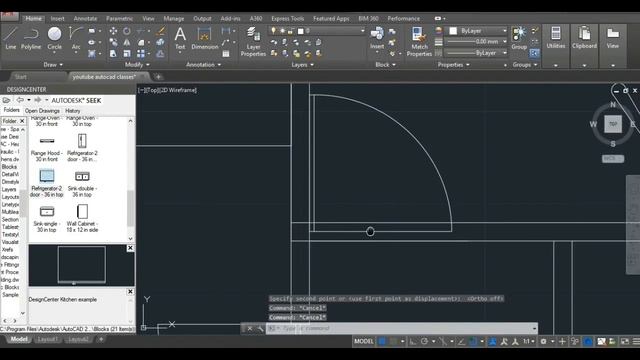Click the Annotation Monitor plus icon
This screenshot has width=640, height=360.
point(562,341)
